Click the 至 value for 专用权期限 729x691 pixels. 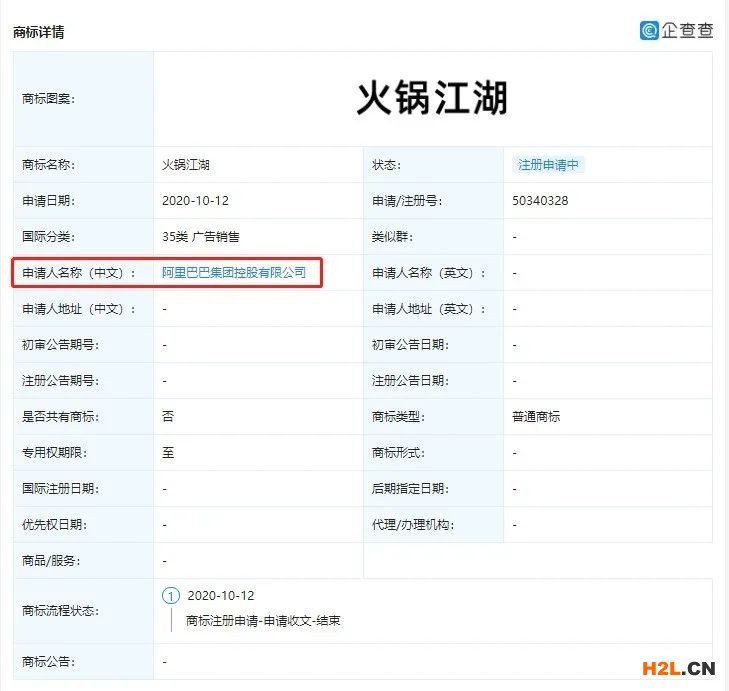(168, 452)
